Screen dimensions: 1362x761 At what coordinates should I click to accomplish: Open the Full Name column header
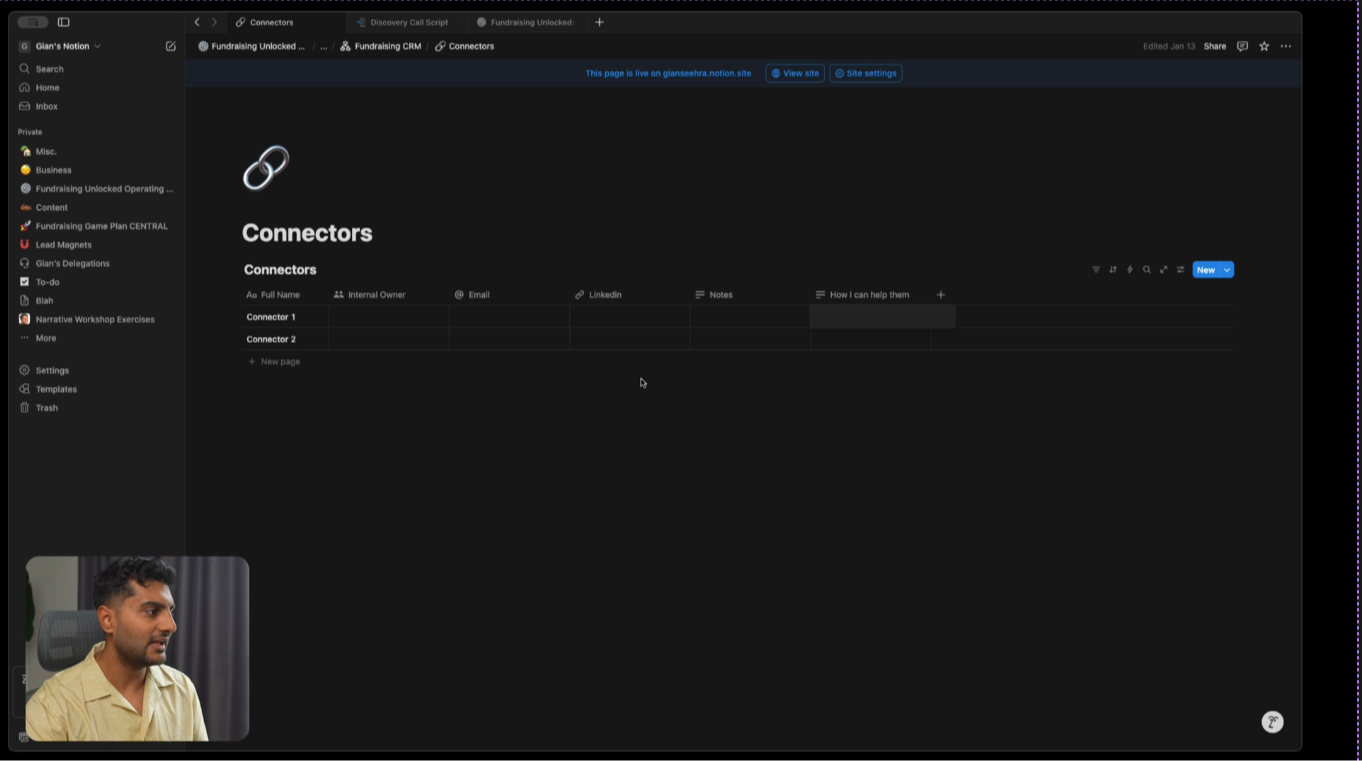(286, 295)
